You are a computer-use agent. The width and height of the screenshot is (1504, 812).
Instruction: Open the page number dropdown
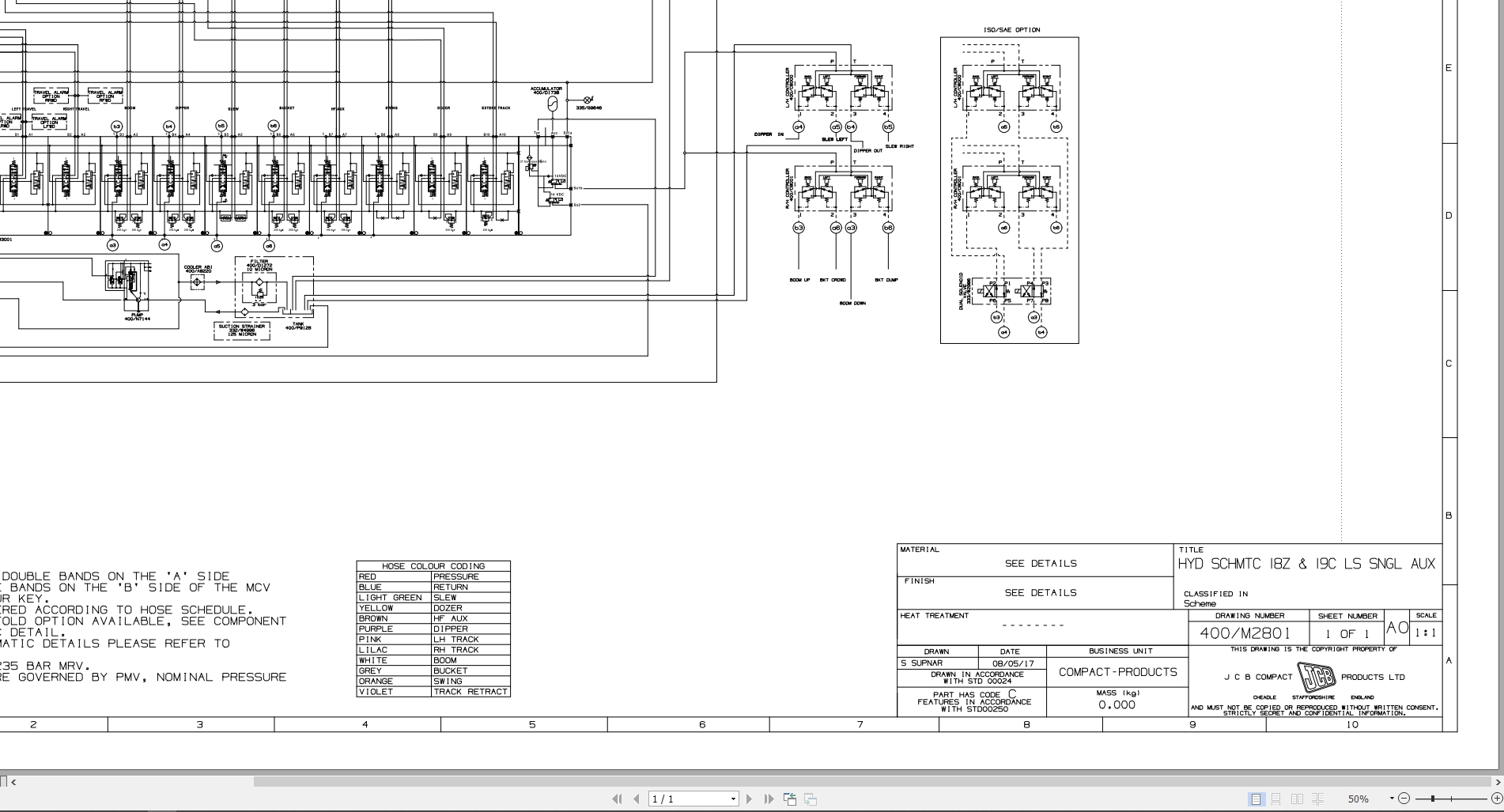click(731, 799)
